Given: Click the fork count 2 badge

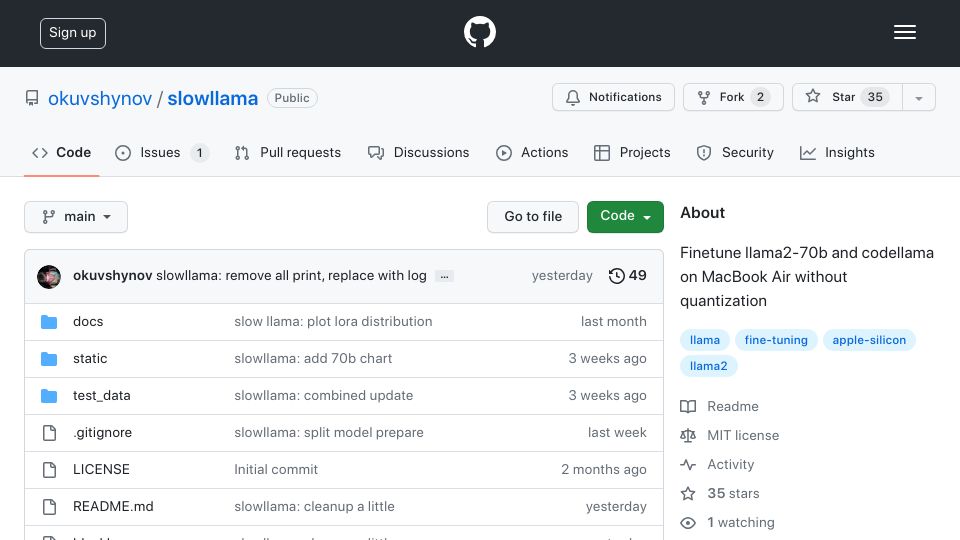Looking at the screenshot, I should [760, 97].
